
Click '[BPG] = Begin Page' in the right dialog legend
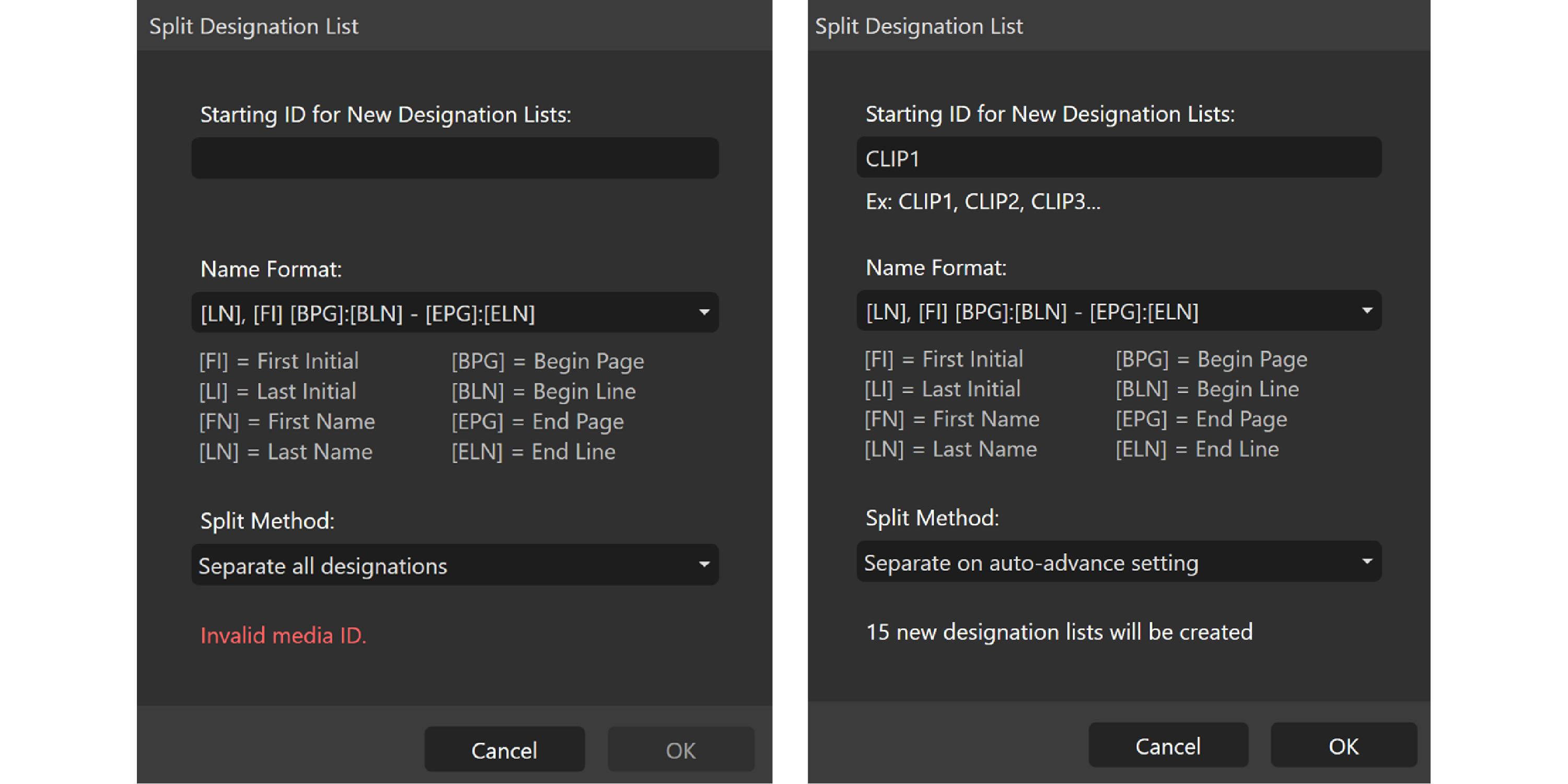1211,359
